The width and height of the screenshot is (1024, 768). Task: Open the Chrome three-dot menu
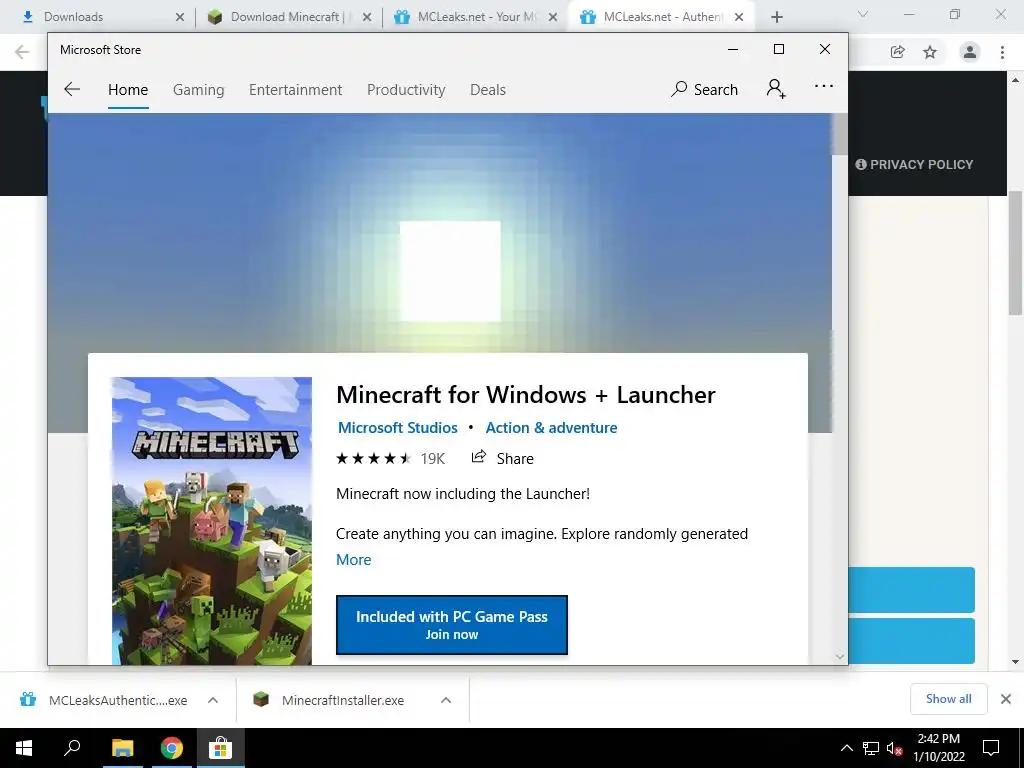click(1002, 52)
